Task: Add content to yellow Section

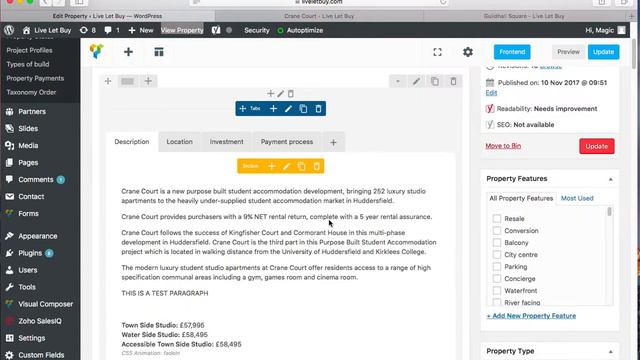Action: coord(271,166)
